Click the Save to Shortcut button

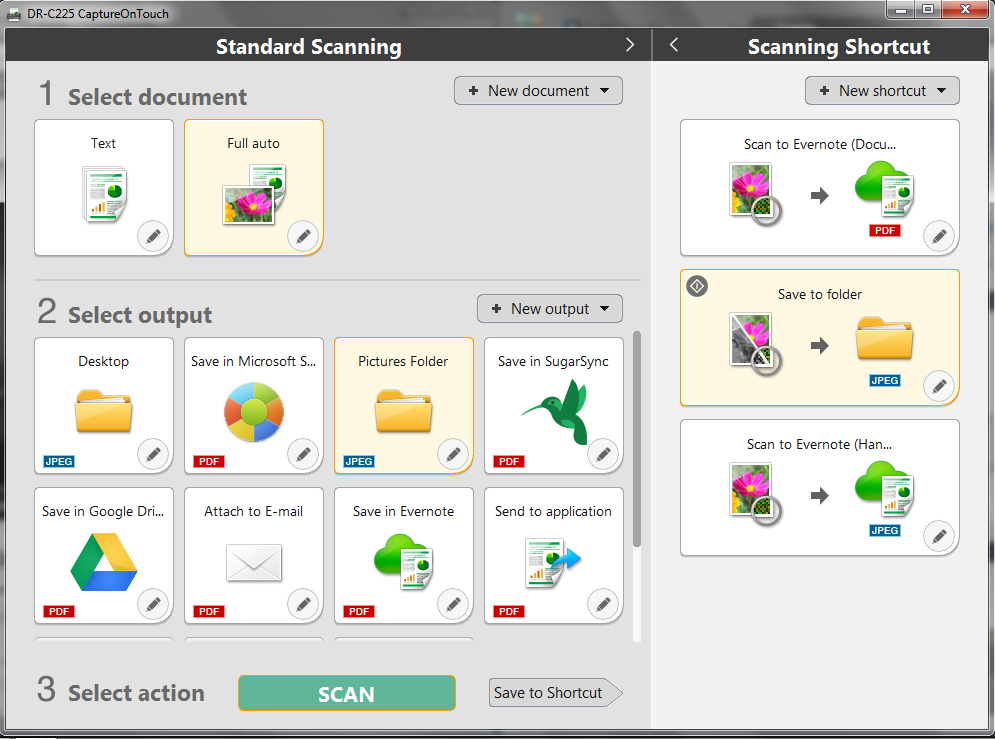tap(555, 693)
